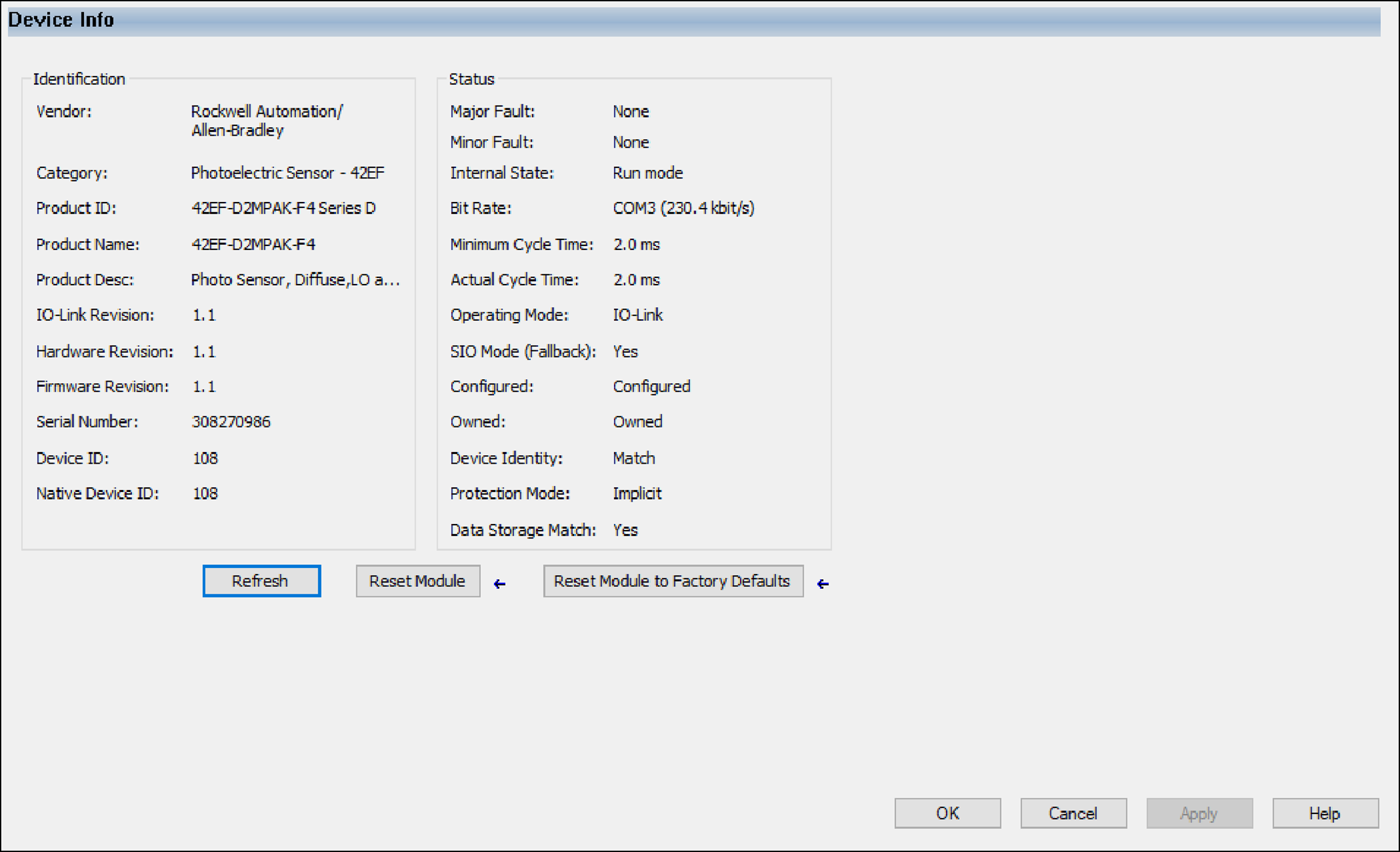This screenshot has height=852, width=1400.
Task: Select the serial number 308270986
Action: click(x=231, y=422)
